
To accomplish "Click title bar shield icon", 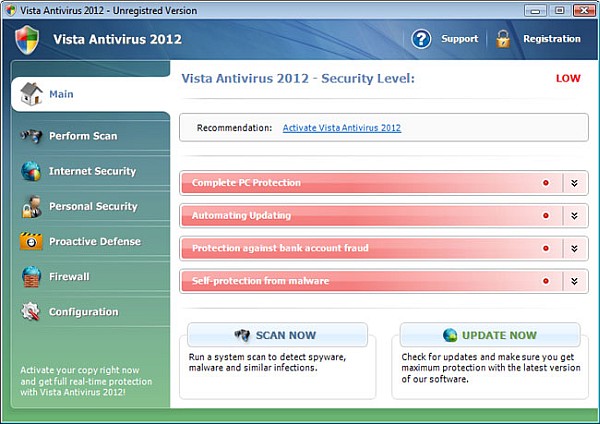I will point(10,10).
